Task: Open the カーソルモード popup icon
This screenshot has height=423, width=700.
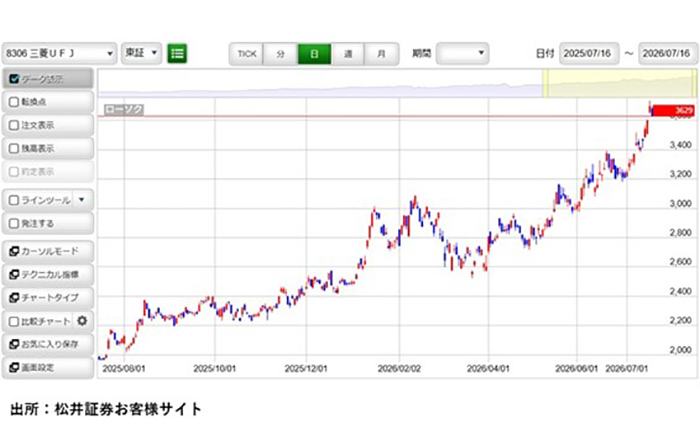Action: (14, 251)
